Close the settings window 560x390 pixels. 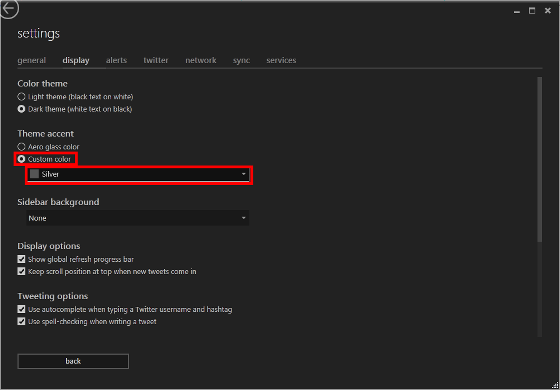tap(548, 11)
